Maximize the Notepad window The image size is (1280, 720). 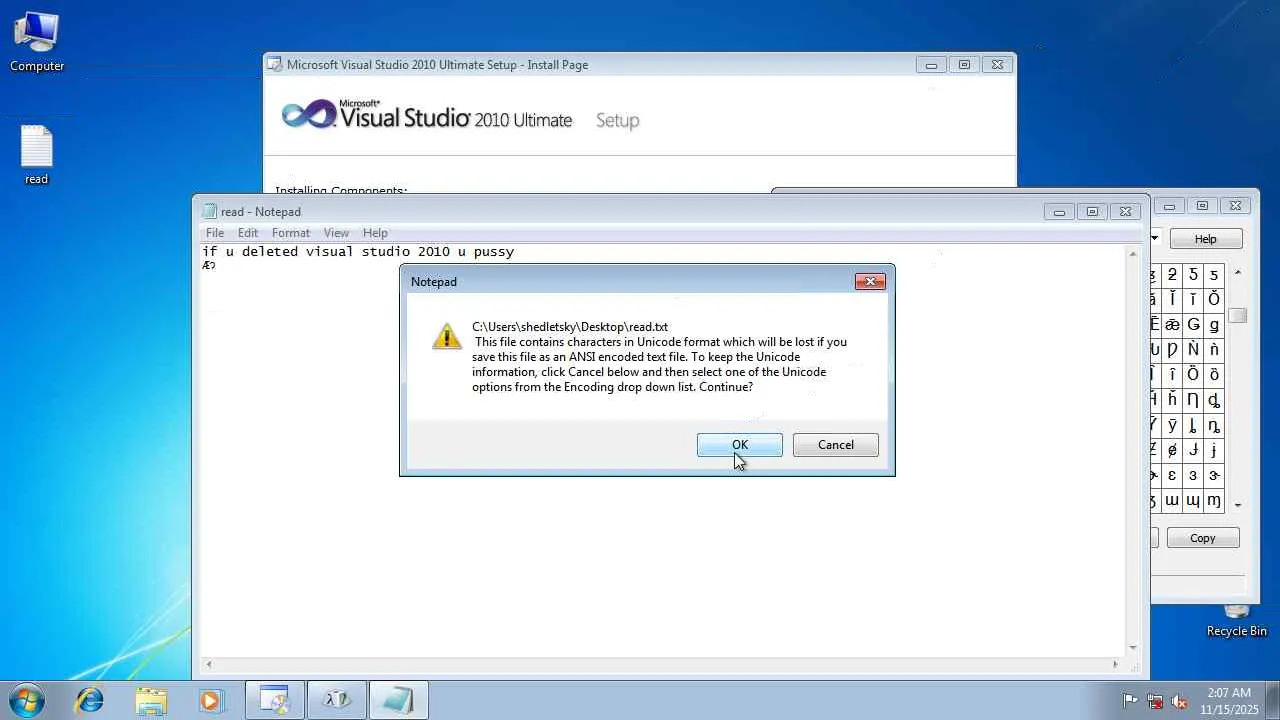coord(1092,211)
